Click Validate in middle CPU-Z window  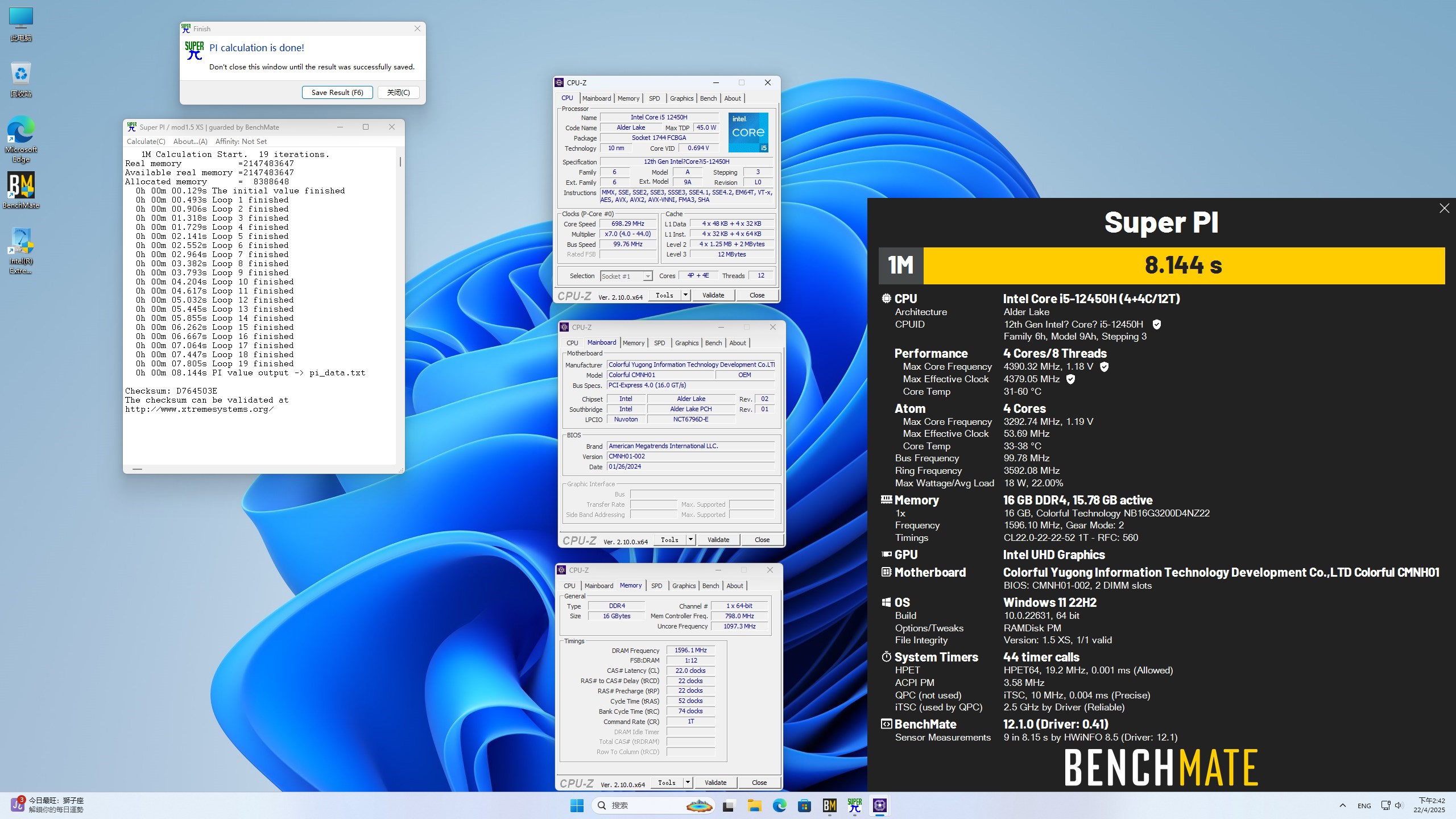pyautogui.click(x=718, y=540)
